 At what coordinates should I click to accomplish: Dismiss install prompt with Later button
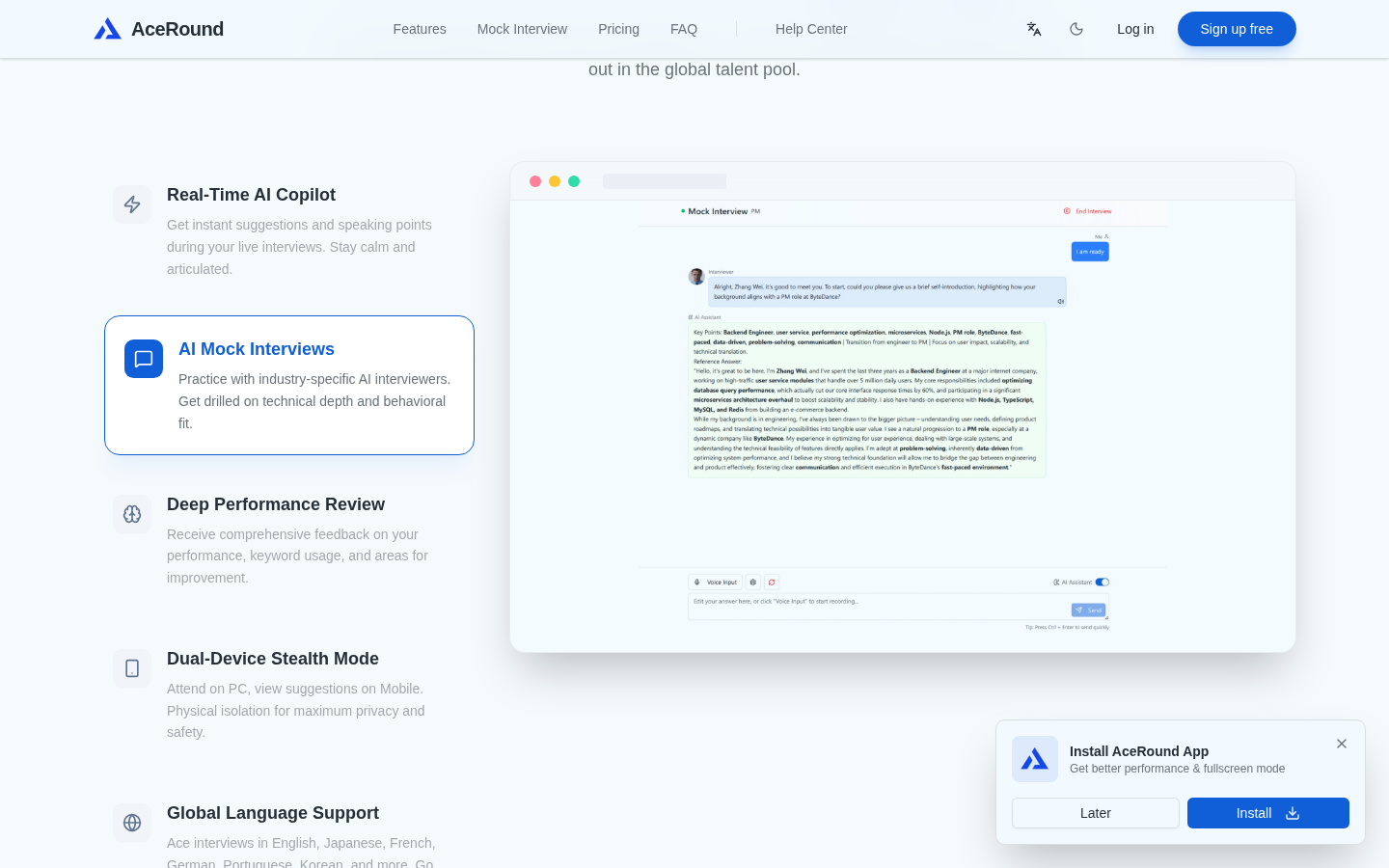1096,813
